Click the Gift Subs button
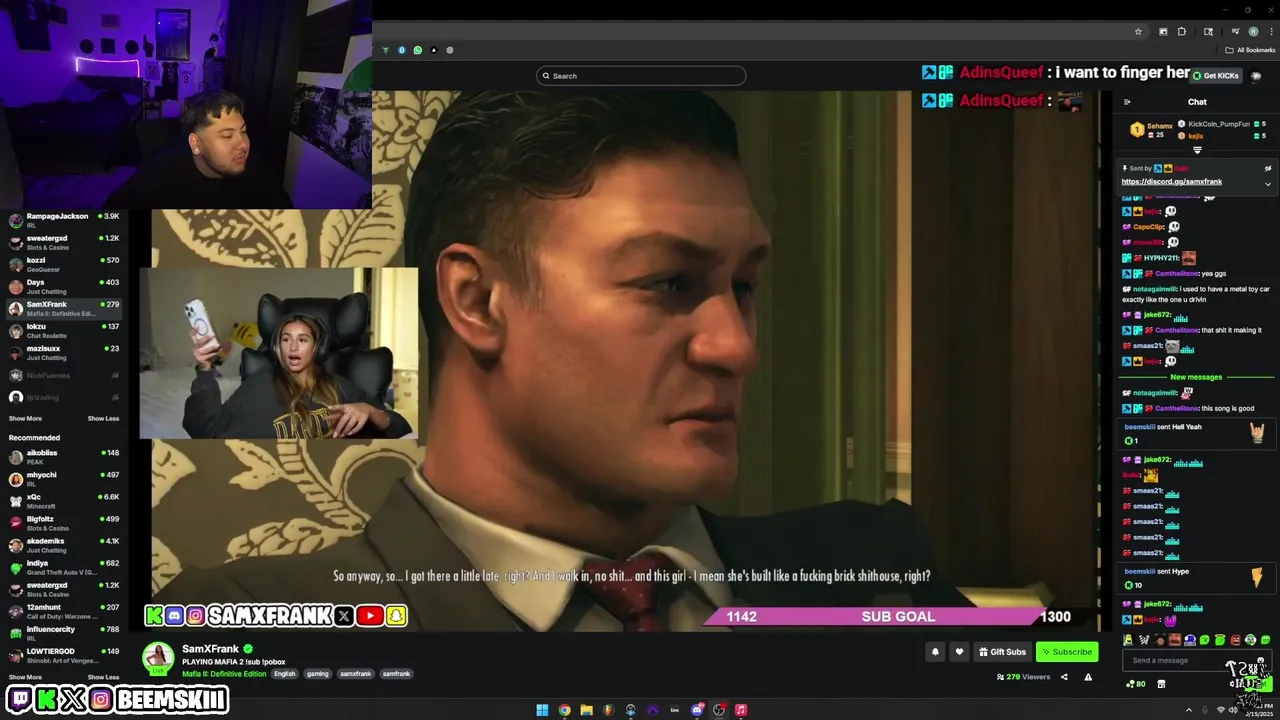This screenshot has width=1280, height=720. (x=1002, y=652)
